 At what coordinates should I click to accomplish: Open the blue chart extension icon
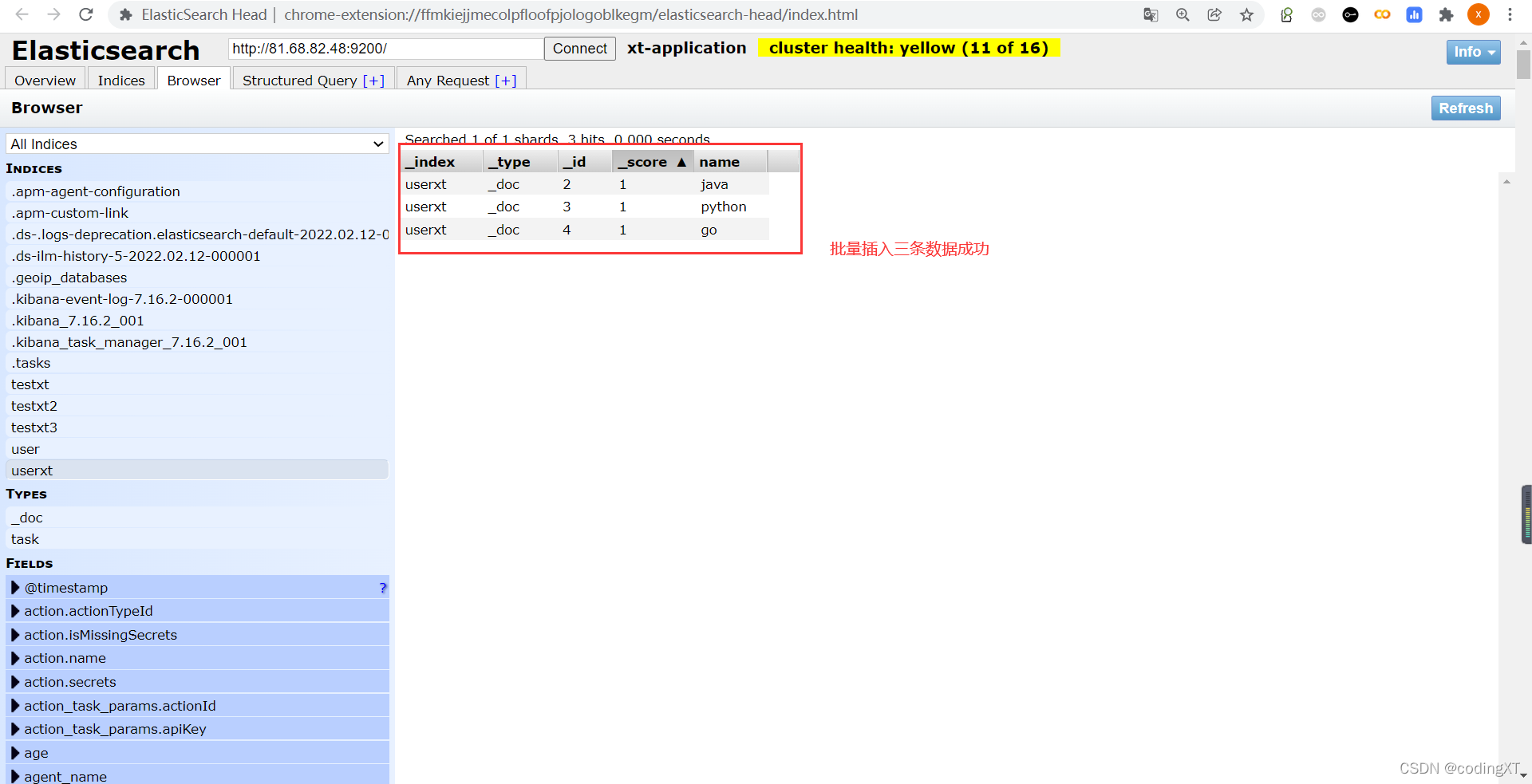pos(1414,14)
